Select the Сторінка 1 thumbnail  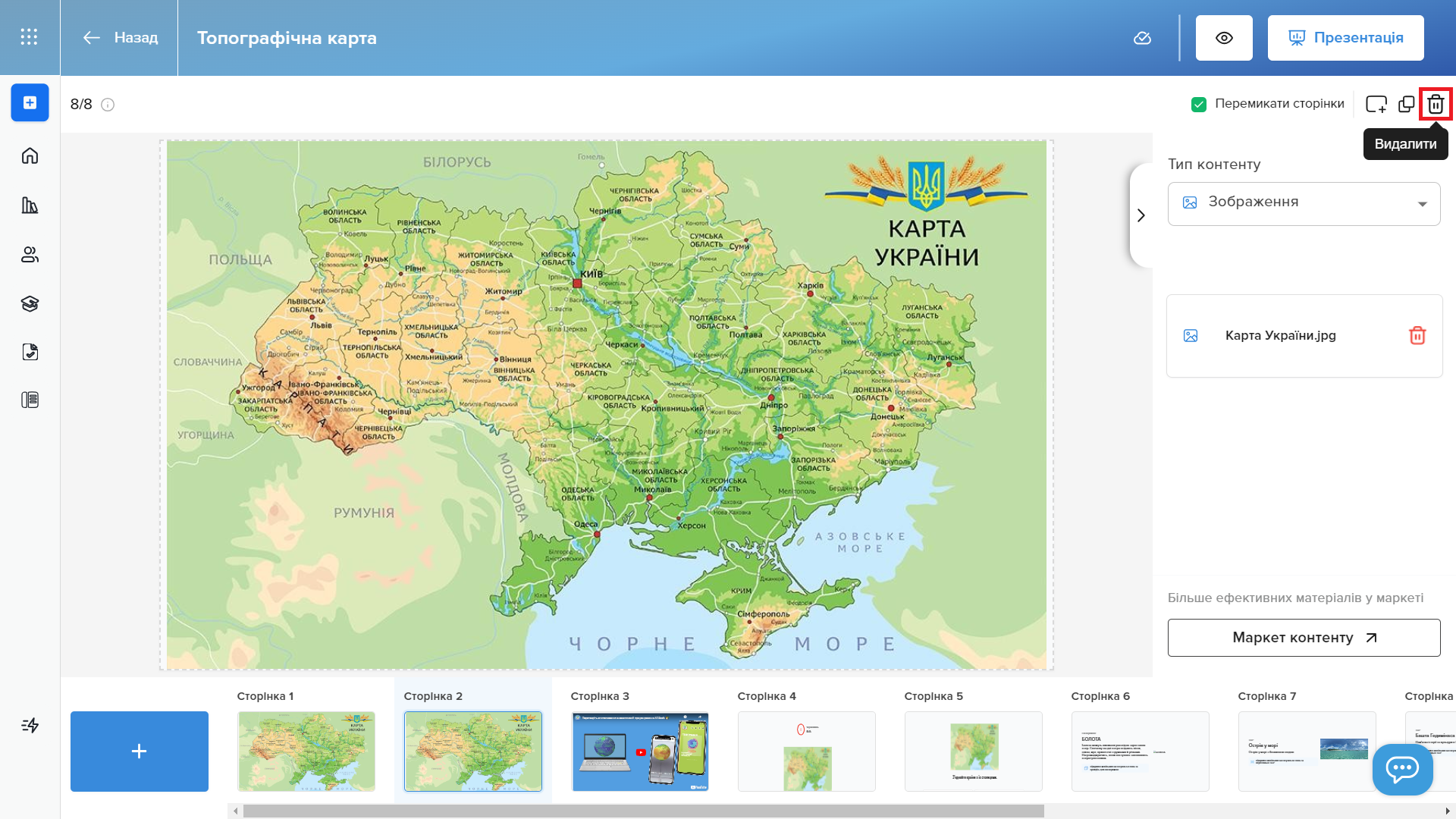pos(306,752)
